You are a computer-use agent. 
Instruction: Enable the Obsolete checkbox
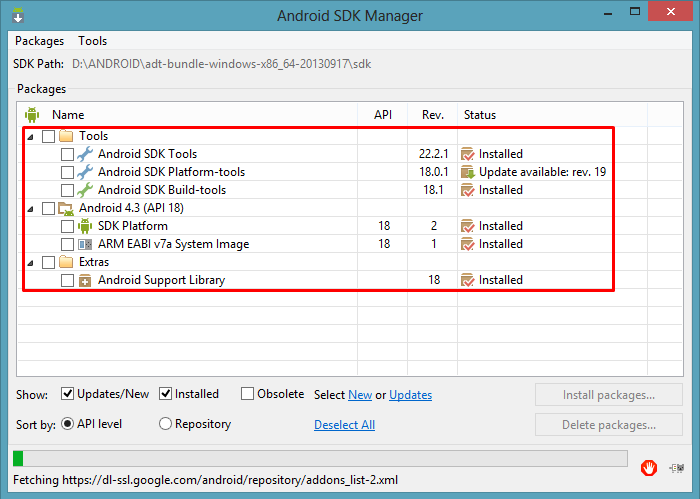(x=247, y=394)
